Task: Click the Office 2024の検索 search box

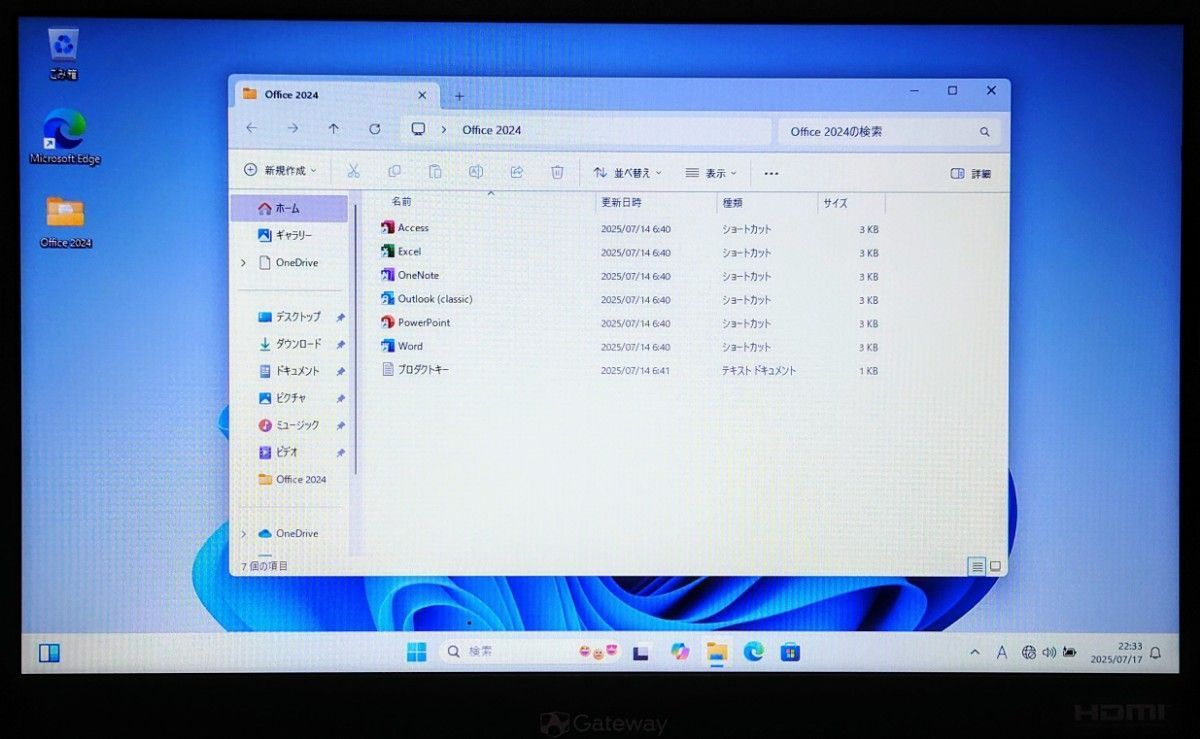Action: [880, 131]
